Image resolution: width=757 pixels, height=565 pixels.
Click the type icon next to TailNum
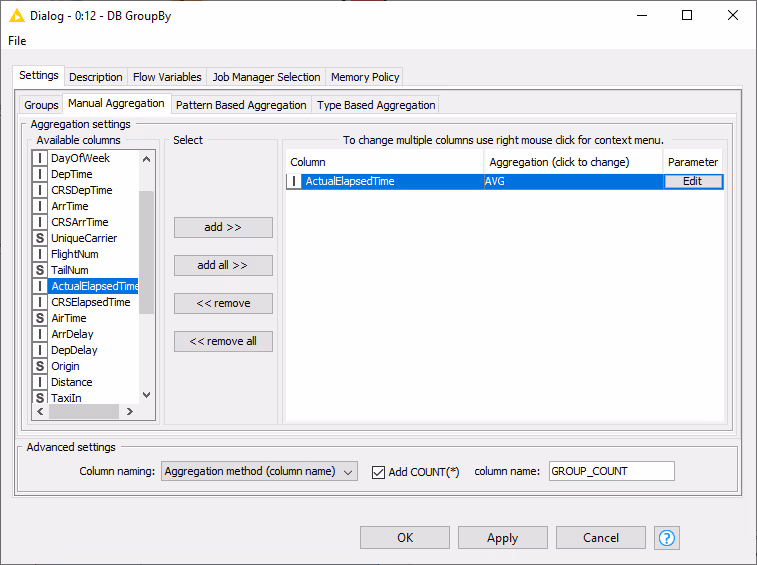point(40,270)
